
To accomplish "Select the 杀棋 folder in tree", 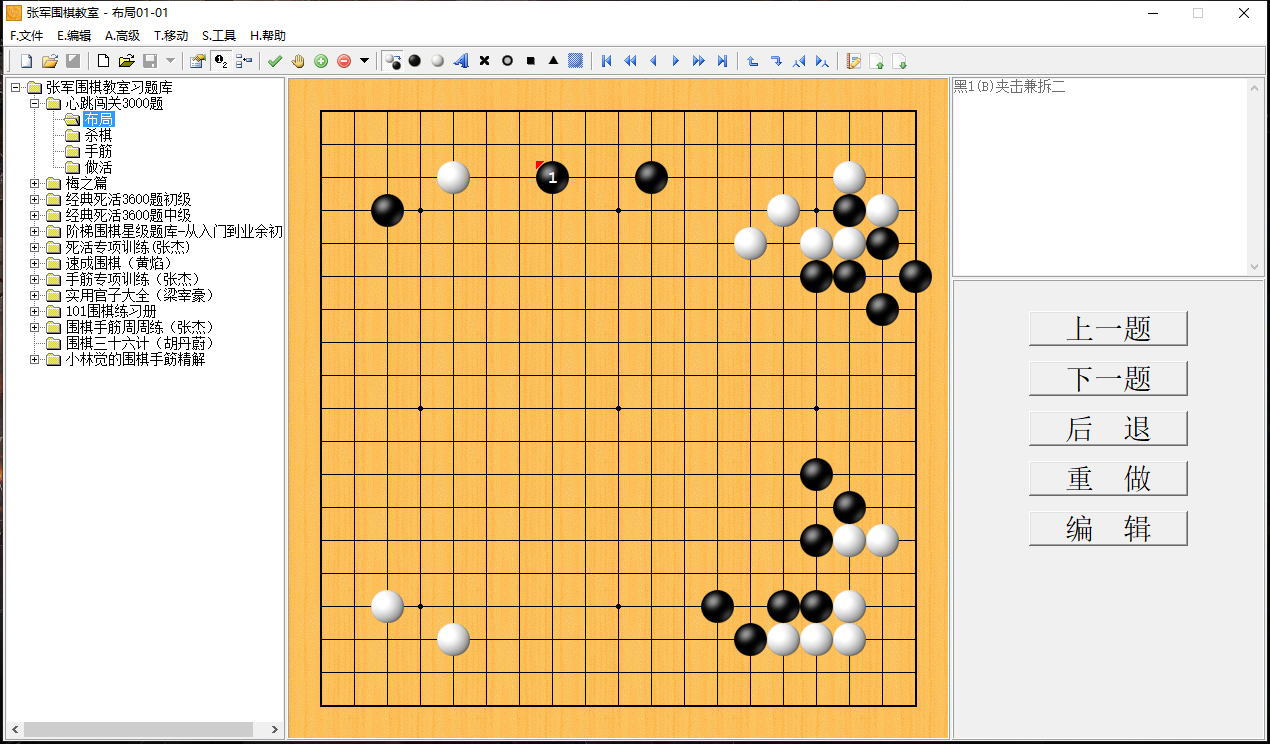I will [98, 135].
